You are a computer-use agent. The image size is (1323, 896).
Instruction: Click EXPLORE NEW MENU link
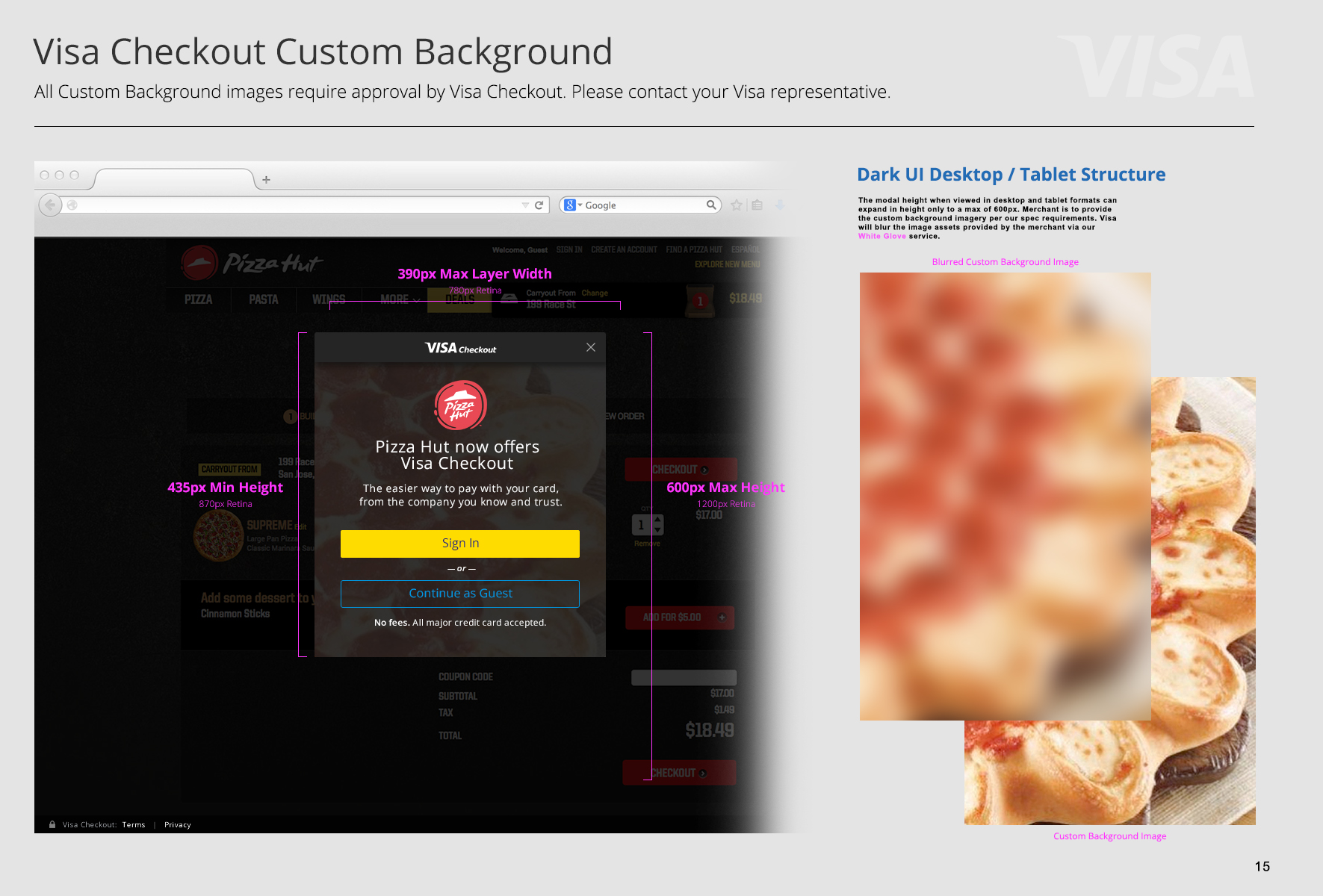727,264
